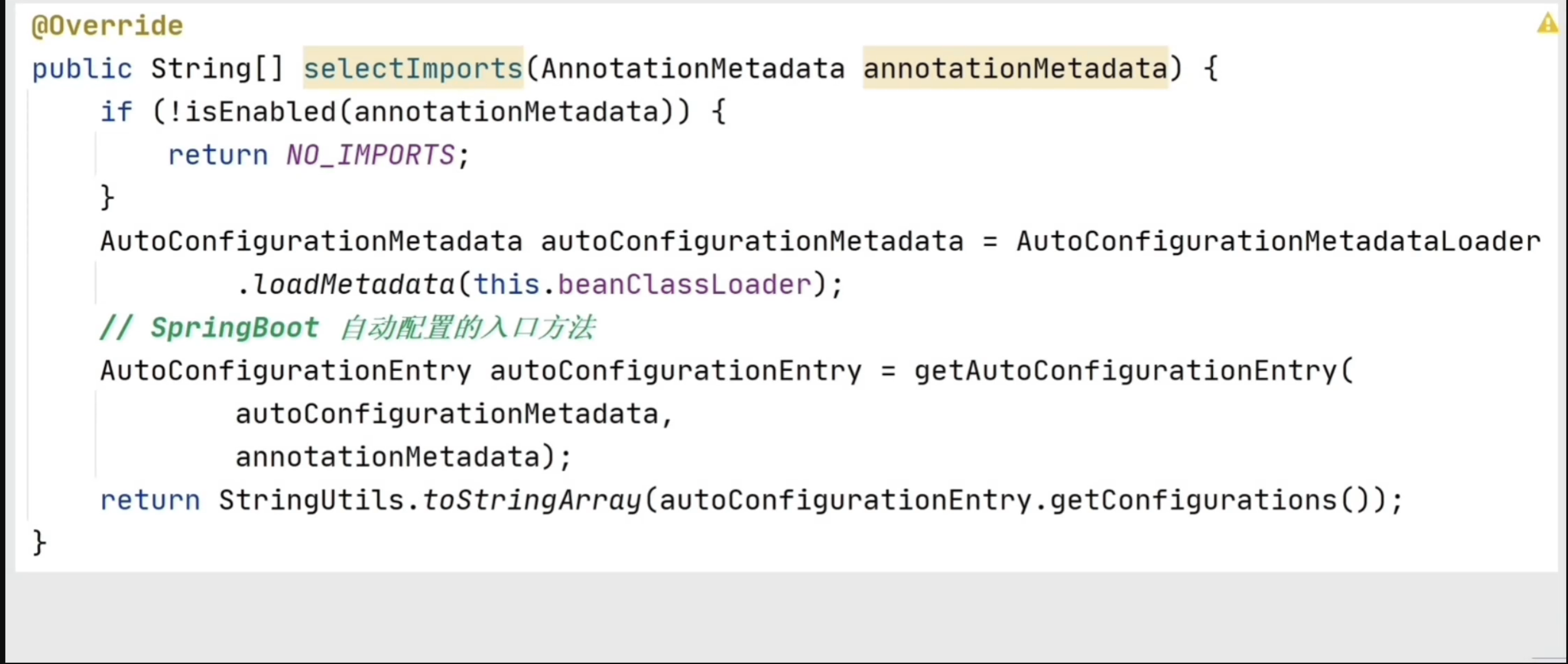Click the NO_IMPORTS constant in the return statement
Image resolution: width=1568 pixels, height=664 pixels.
pyautogui.click(x=370, y=155)
